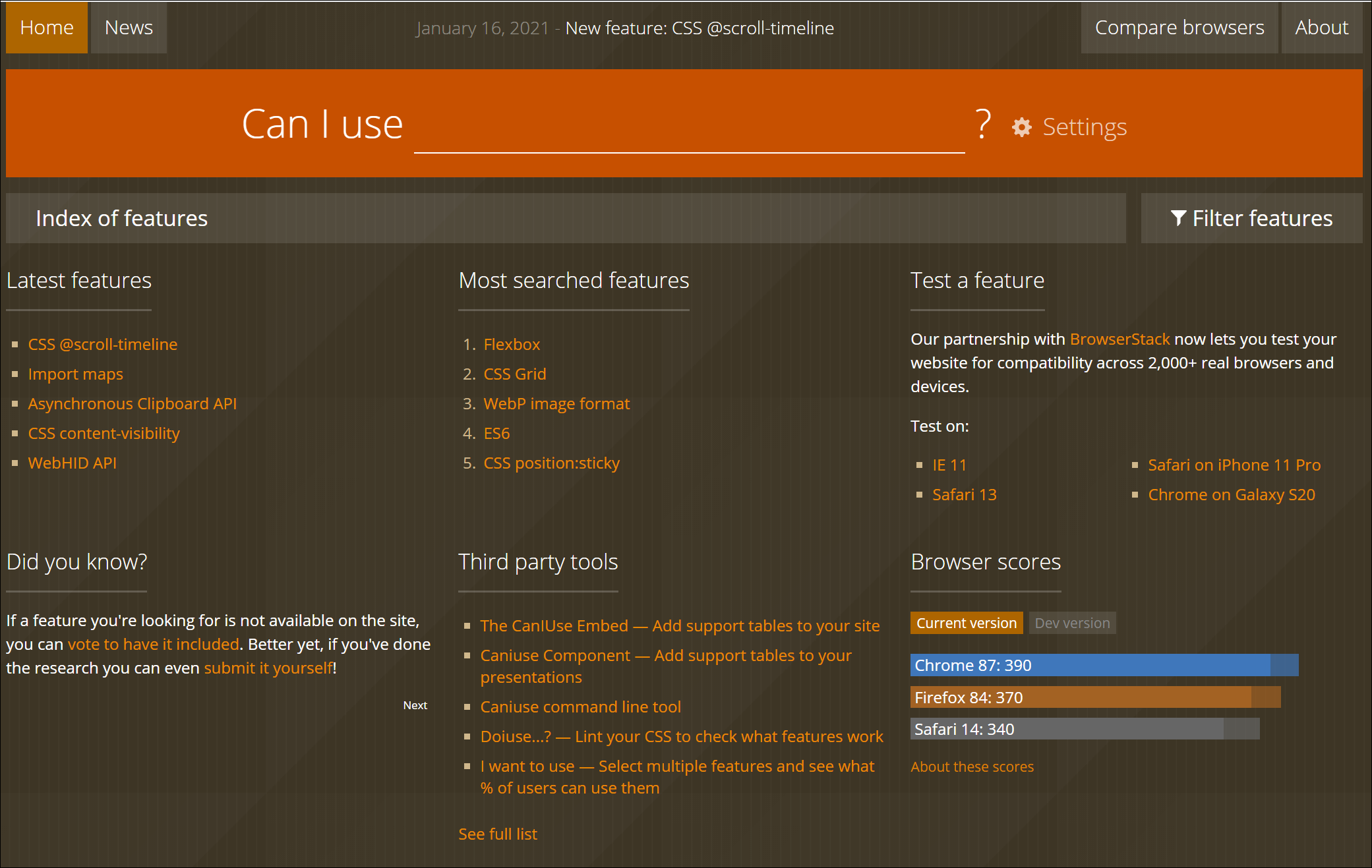Open the About page
Screen dimensions: 1372x868
click(1321, 28)
